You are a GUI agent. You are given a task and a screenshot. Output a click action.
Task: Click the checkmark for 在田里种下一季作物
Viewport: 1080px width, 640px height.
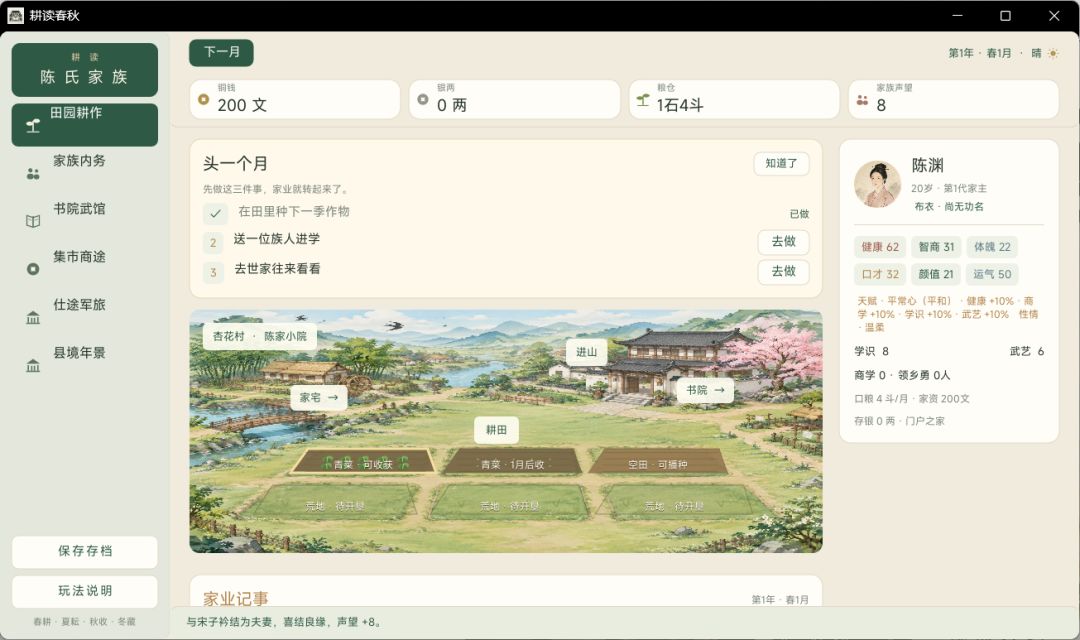[215, 214]
